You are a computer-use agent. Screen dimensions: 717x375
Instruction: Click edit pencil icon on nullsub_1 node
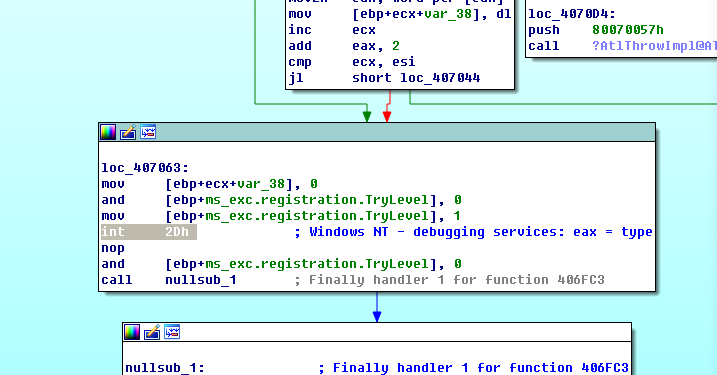pos(152,332)
